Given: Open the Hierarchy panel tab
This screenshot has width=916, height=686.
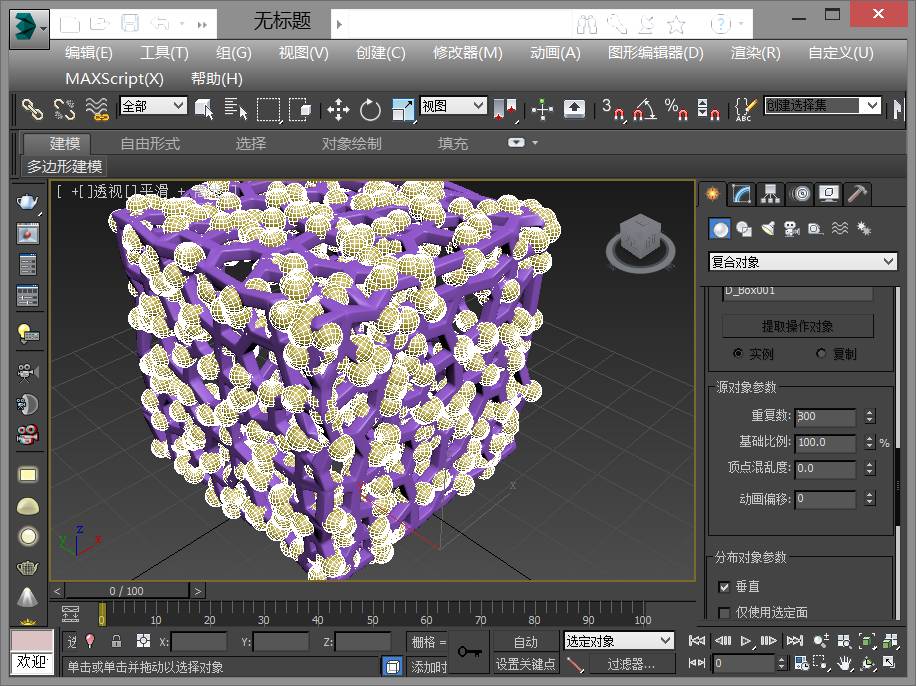Looking at the screenshot, I should click(771, 194).
